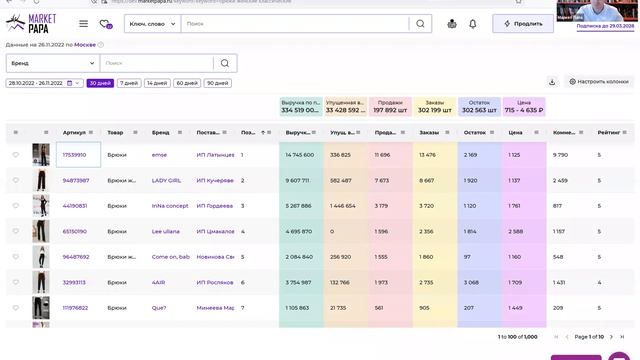Open column menu icon for Бренд header
The image size is (640, 360).
180,133
